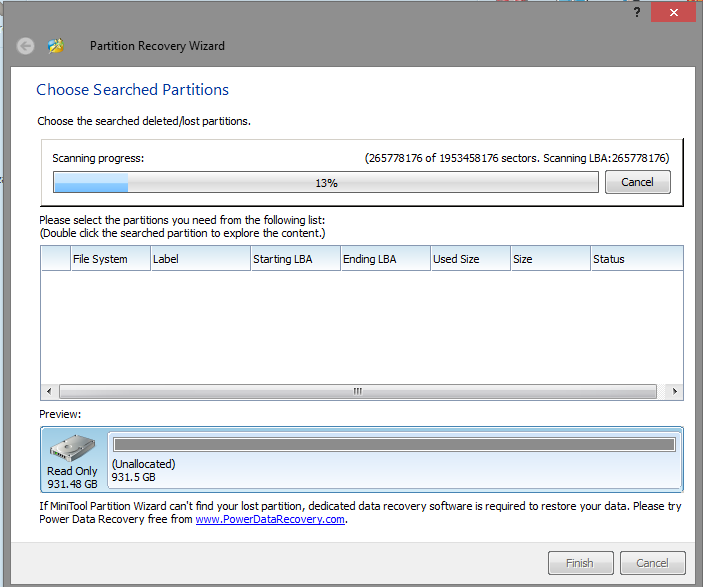Click the 'Choose Searched Partitions' heading
The image size is (703, 587).
133,90
